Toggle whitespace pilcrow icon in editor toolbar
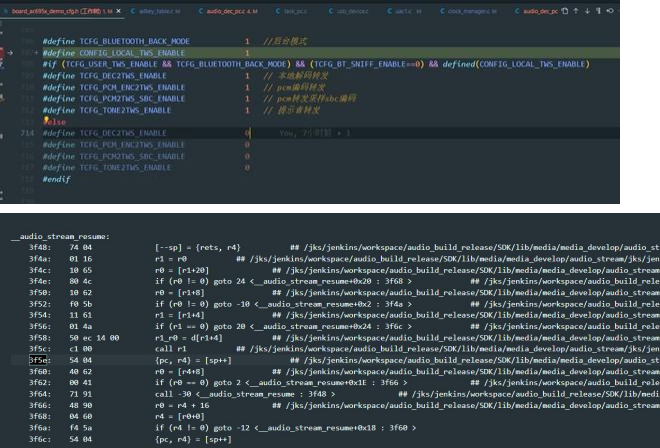The height and width of the screenshot is (448, 660). 598,11
